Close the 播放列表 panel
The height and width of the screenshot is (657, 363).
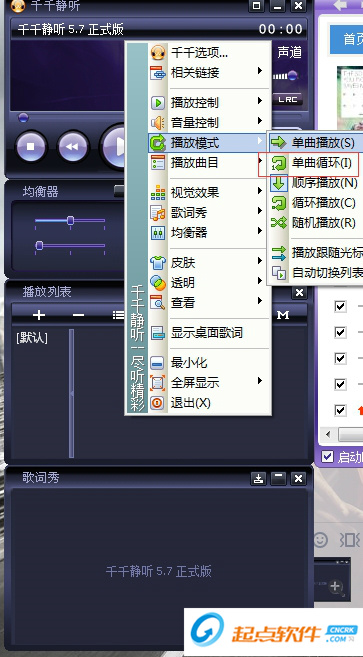tap(299, 292)
